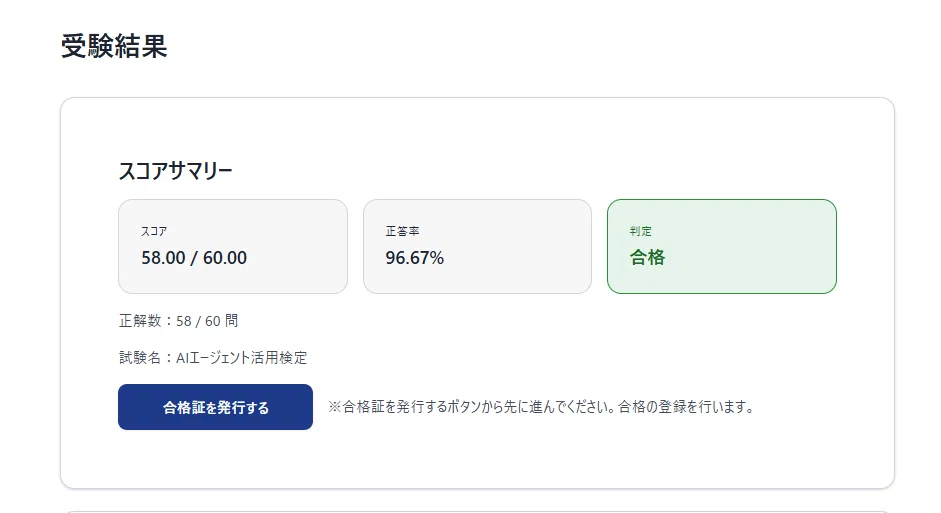This screenshot has width=941, height=513.
Task: Click the green 判定 合格 card
Action: point(721,247)
